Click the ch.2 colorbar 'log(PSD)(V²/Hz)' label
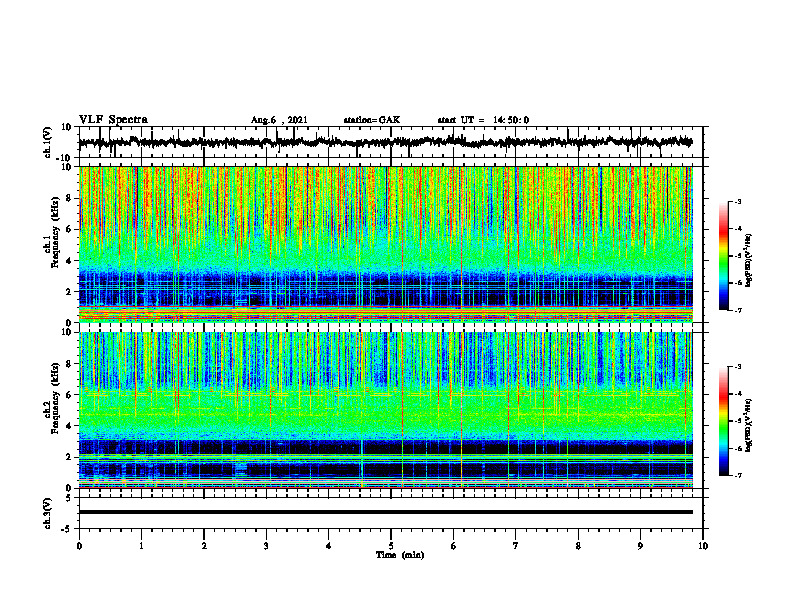 click(x=749, y=426)
